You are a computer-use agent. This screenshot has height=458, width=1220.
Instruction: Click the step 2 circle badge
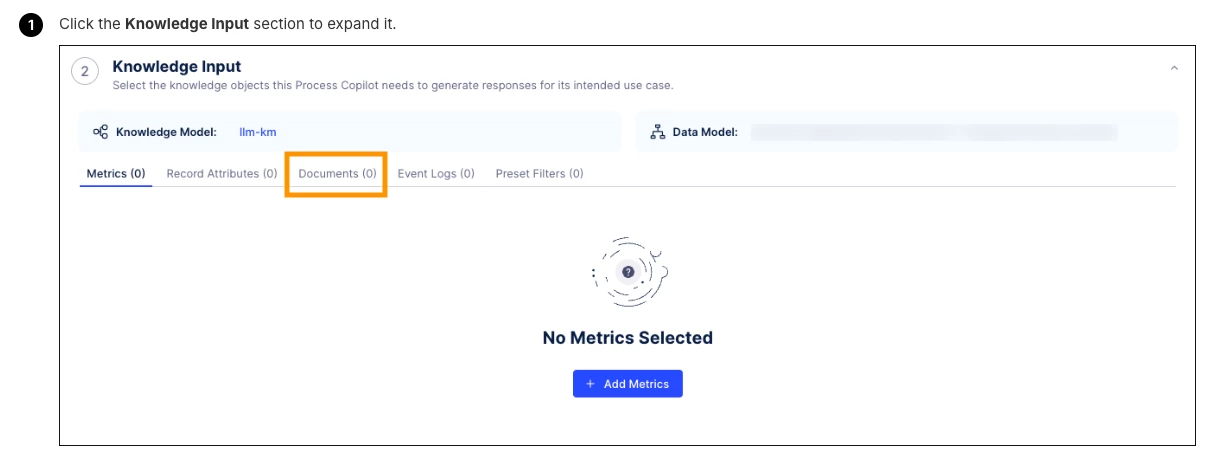[85, 72]
